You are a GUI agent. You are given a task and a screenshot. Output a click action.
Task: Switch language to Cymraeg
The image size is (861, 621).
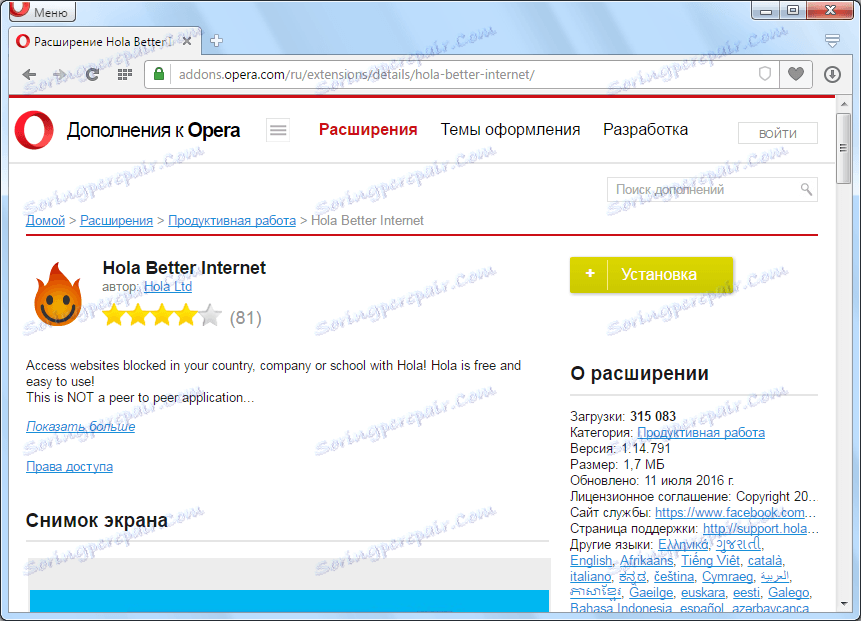[728, 577]
